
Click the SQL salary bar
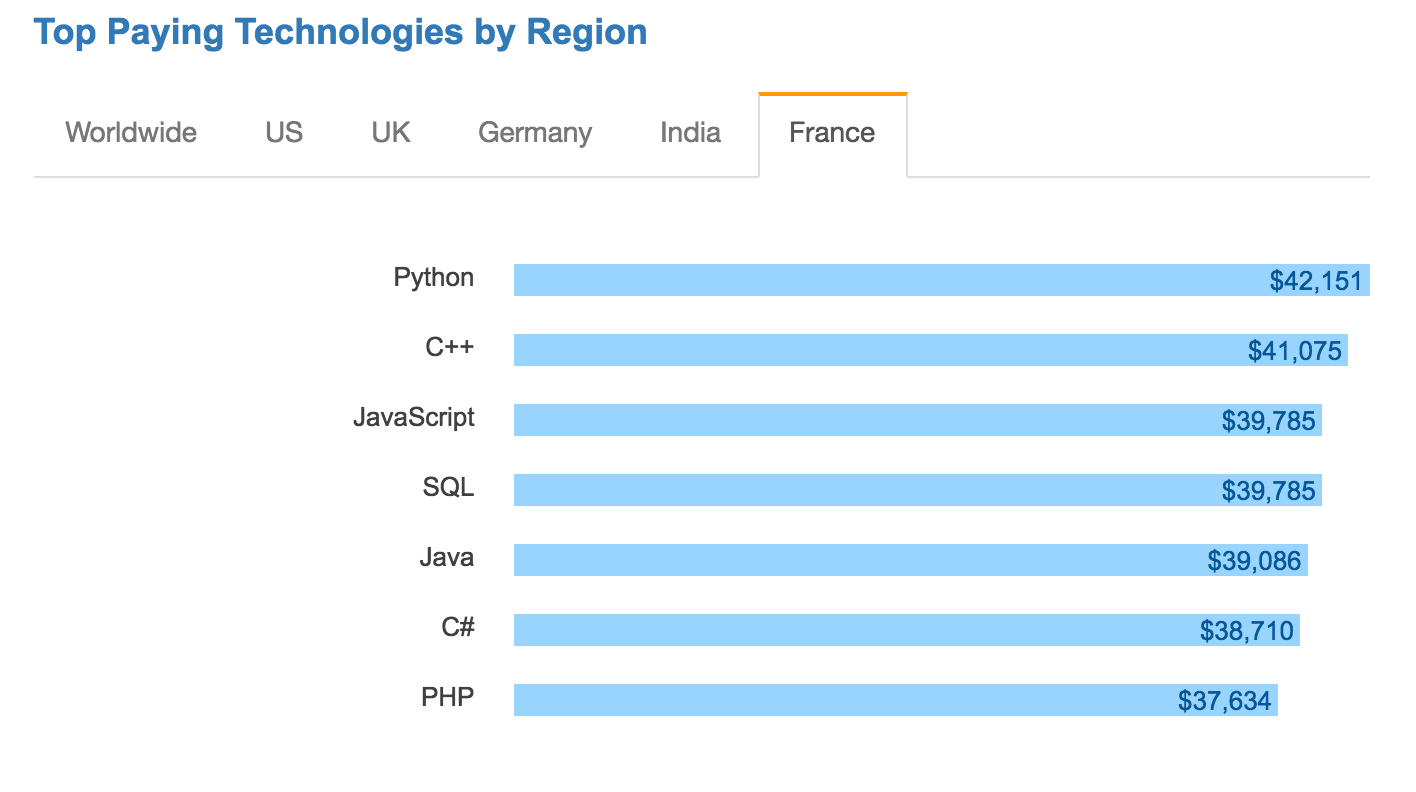[x=918, y=490]
